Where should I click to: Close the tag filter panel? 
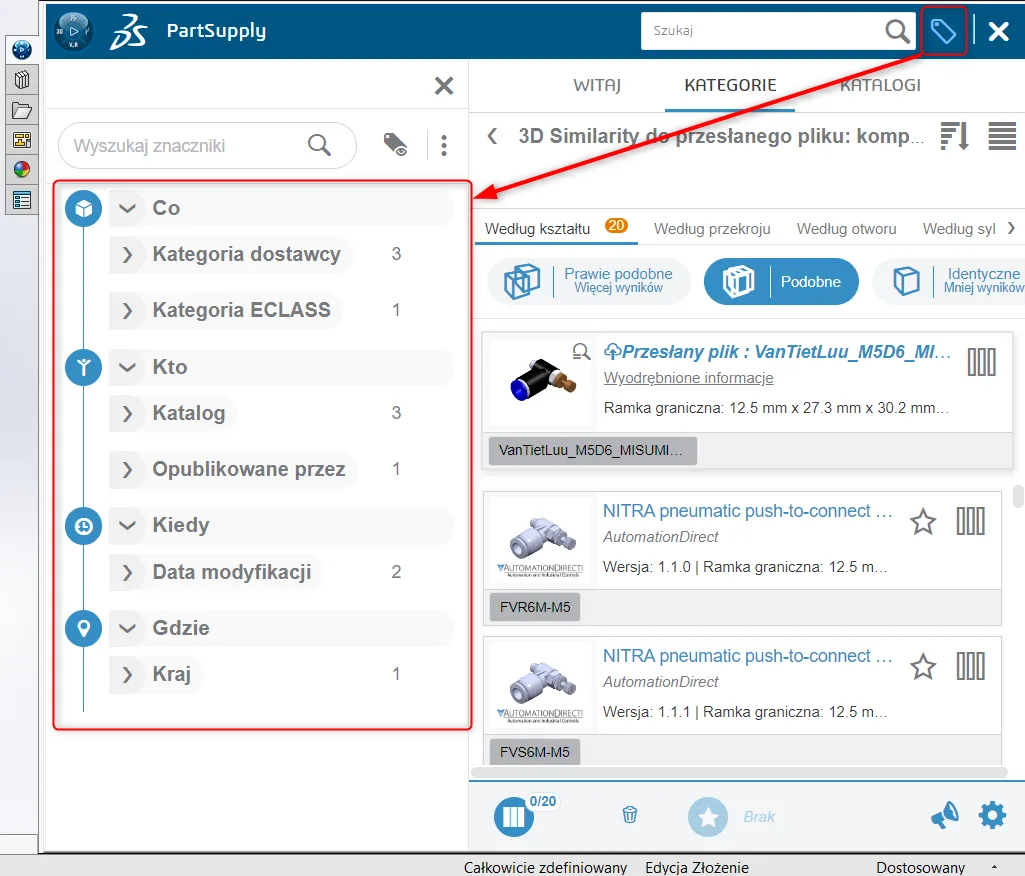pos(444,85)
